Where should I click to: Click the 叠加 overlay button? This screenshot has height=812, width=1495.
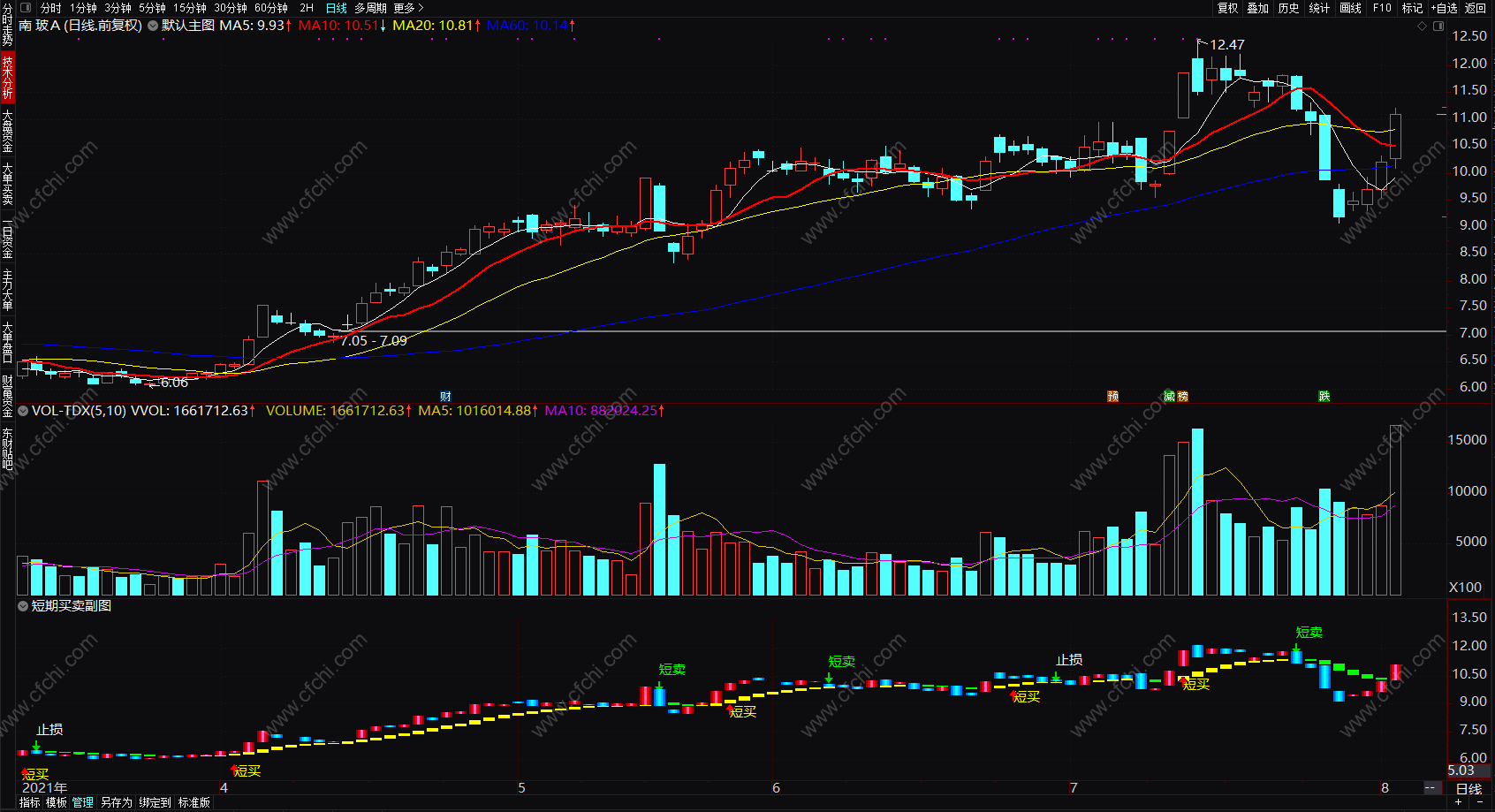tap(1257, 8)
